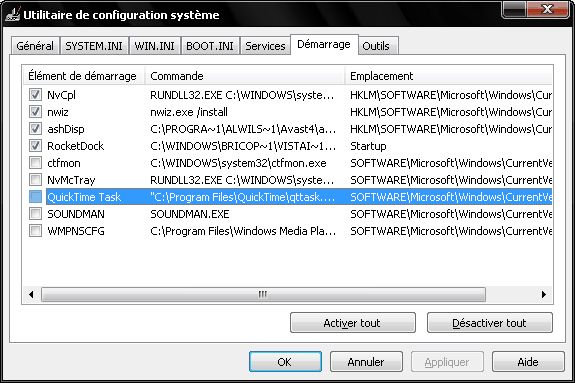Click the 'nwiz.exe /install' command cell

189,112
